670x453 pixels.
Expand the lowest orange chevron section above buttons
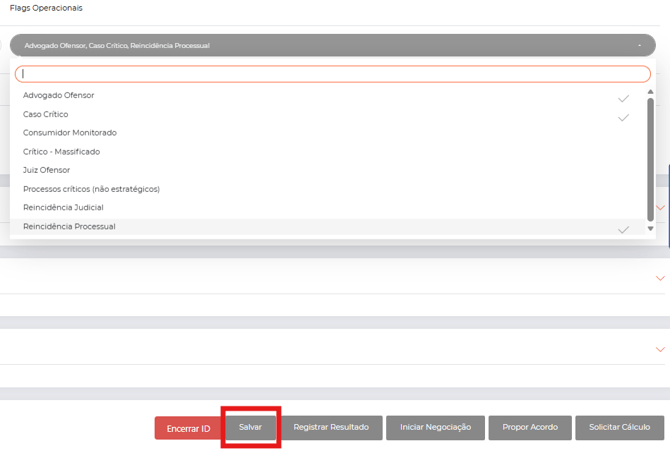(659, 349)
